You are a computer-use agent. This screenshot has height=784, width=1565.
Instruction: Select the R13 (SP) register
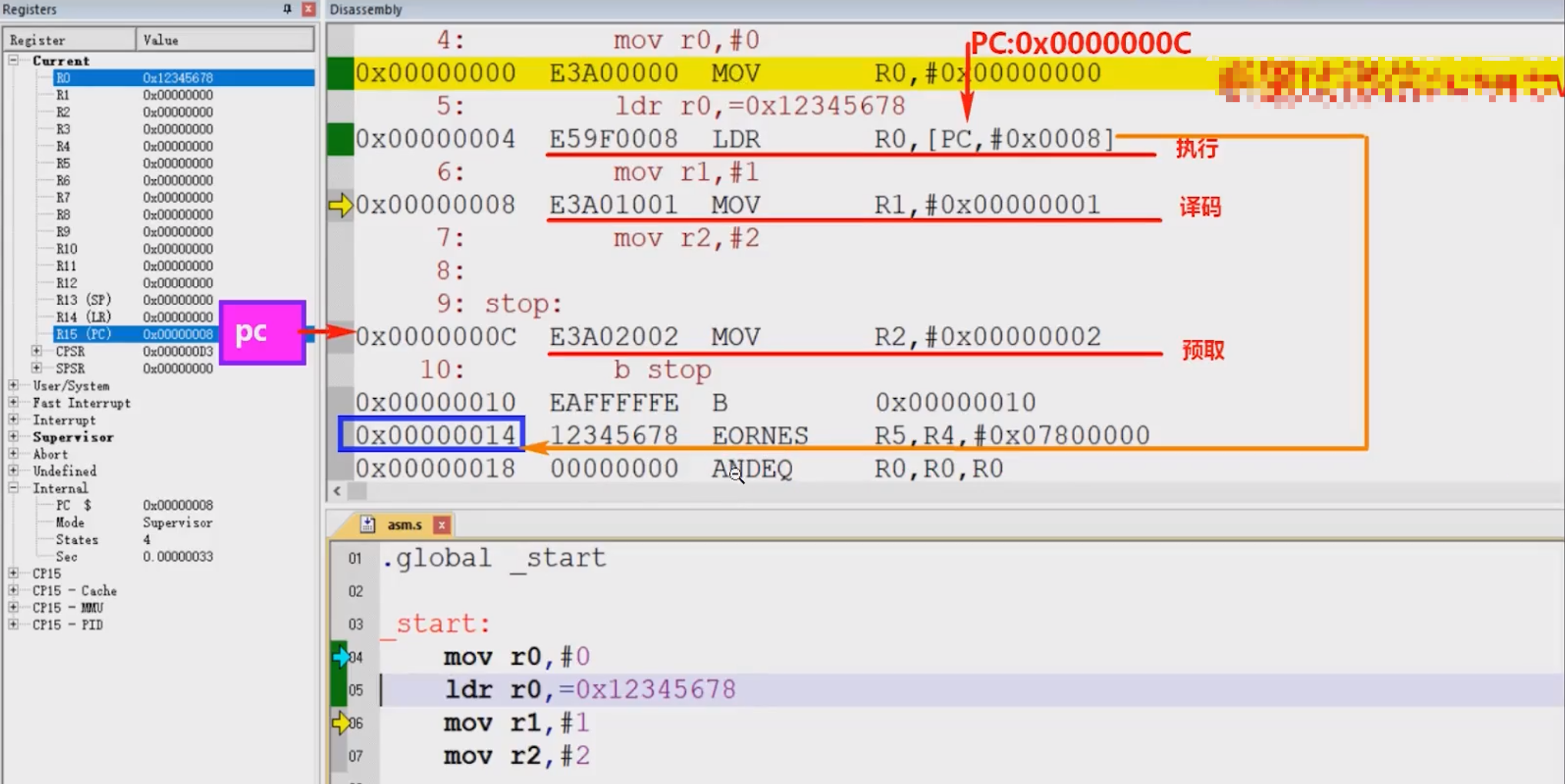[83, 300]
